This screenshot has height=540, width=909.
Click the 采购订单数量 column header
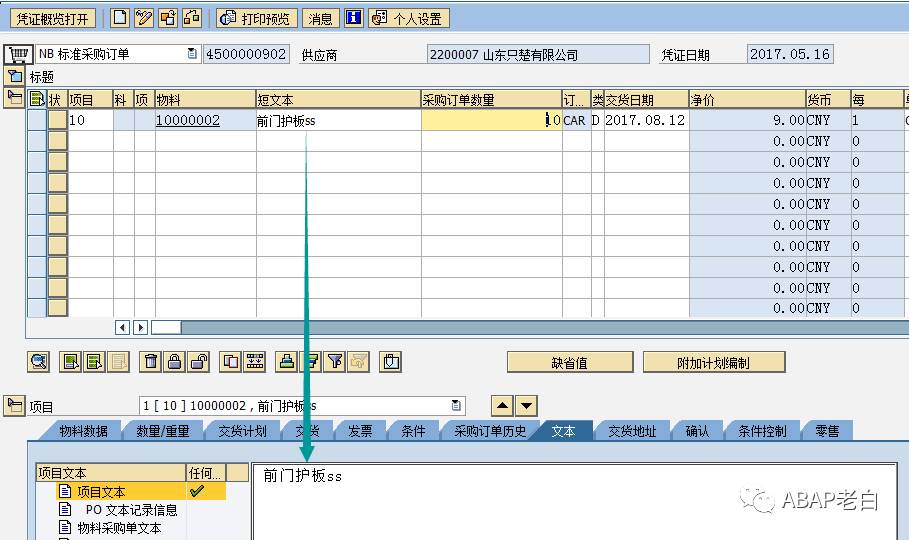[x=491, y=99]
